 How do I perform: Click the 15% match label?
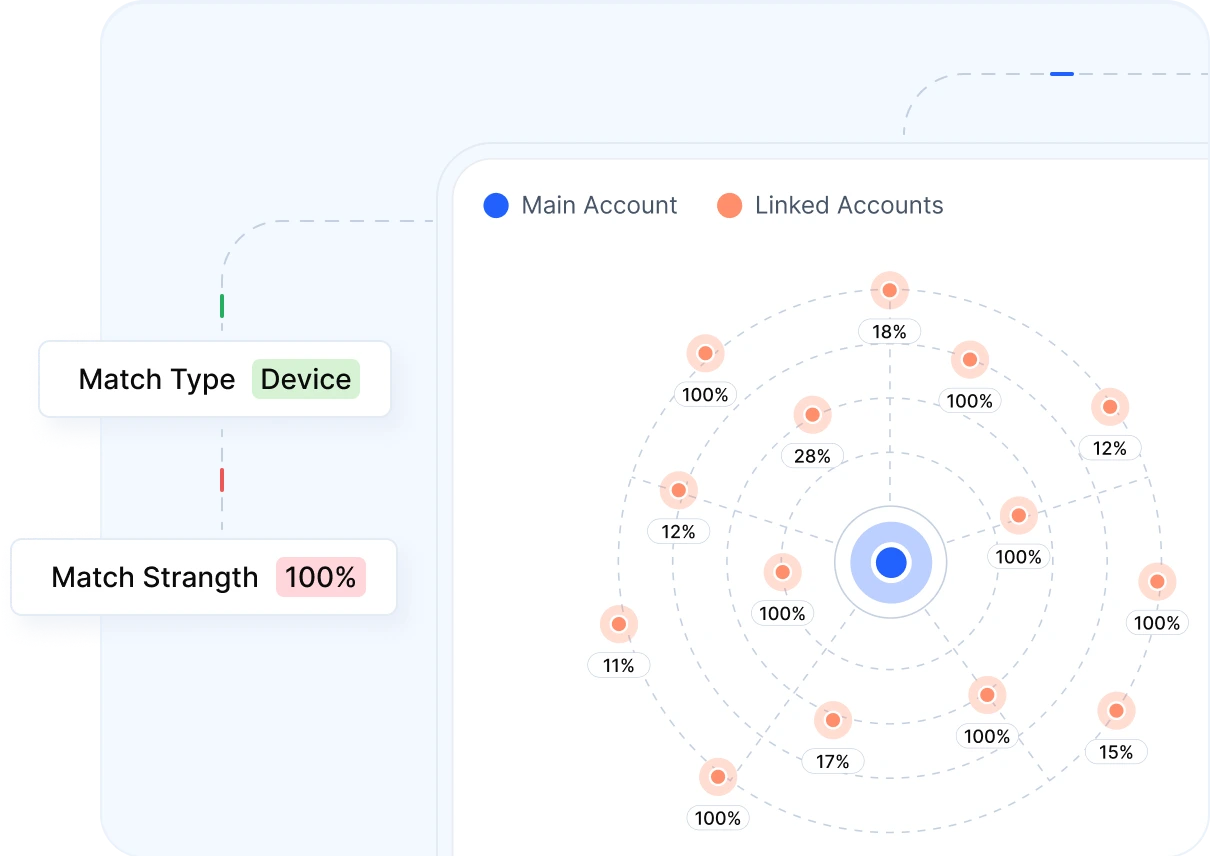(x=1116, y=752)
